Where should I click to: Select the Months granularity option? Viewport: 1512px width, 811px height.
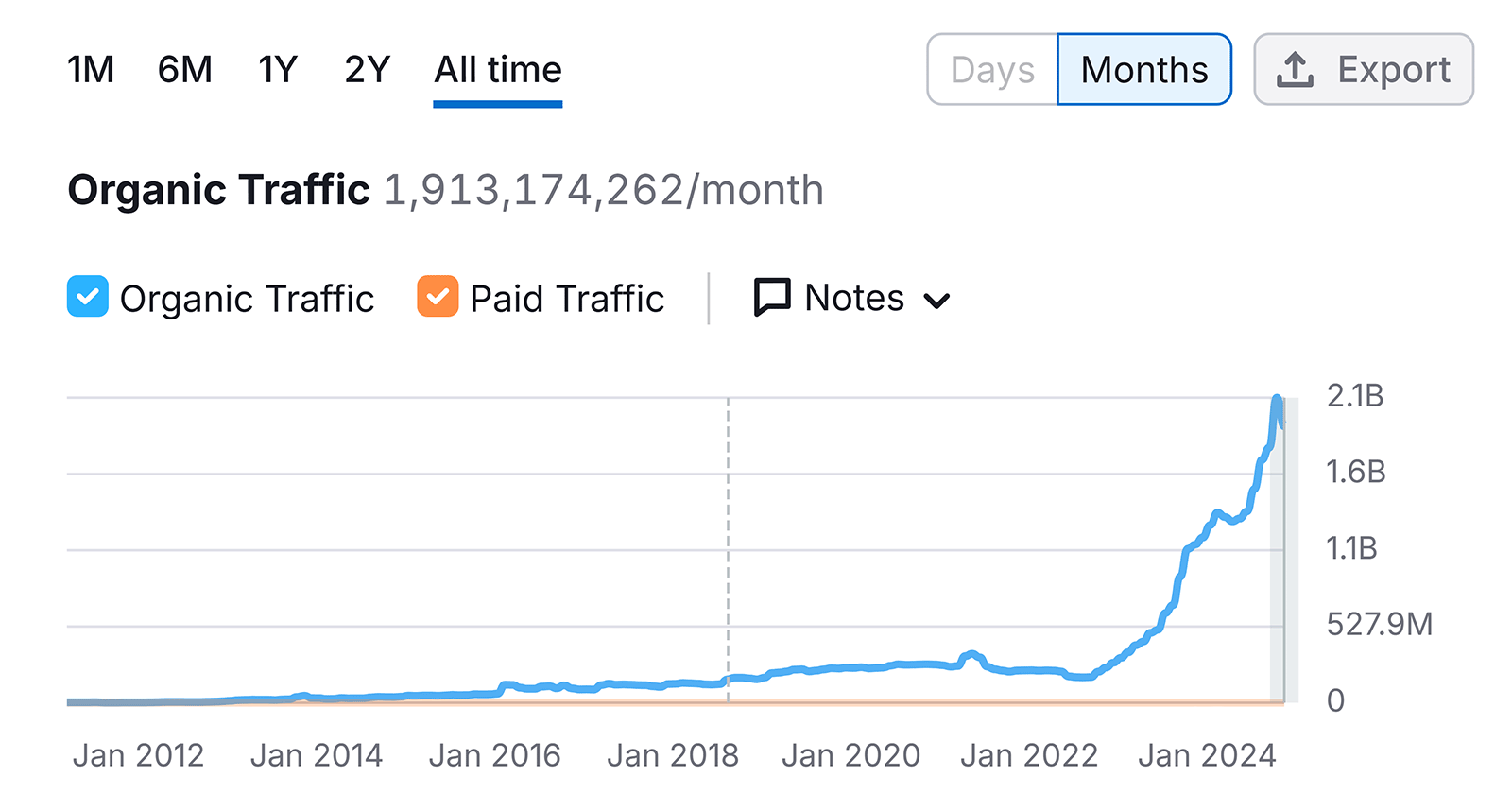click(1143, 70)
